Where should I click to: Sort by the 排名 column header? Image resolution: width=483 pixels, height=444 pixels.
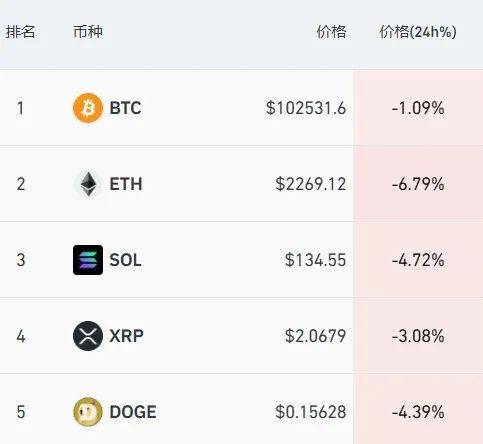tap(20, 32)
